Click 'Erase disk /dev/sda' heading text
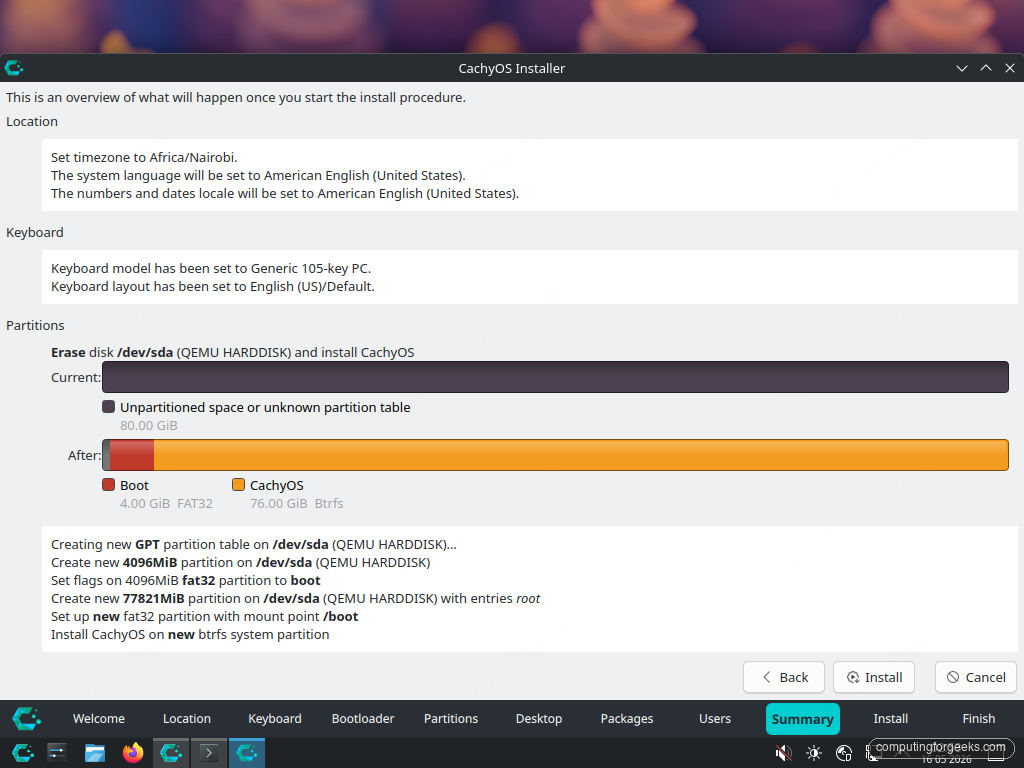The height and width of the screenshot is (768, 1024). click(x=232, y=353)
